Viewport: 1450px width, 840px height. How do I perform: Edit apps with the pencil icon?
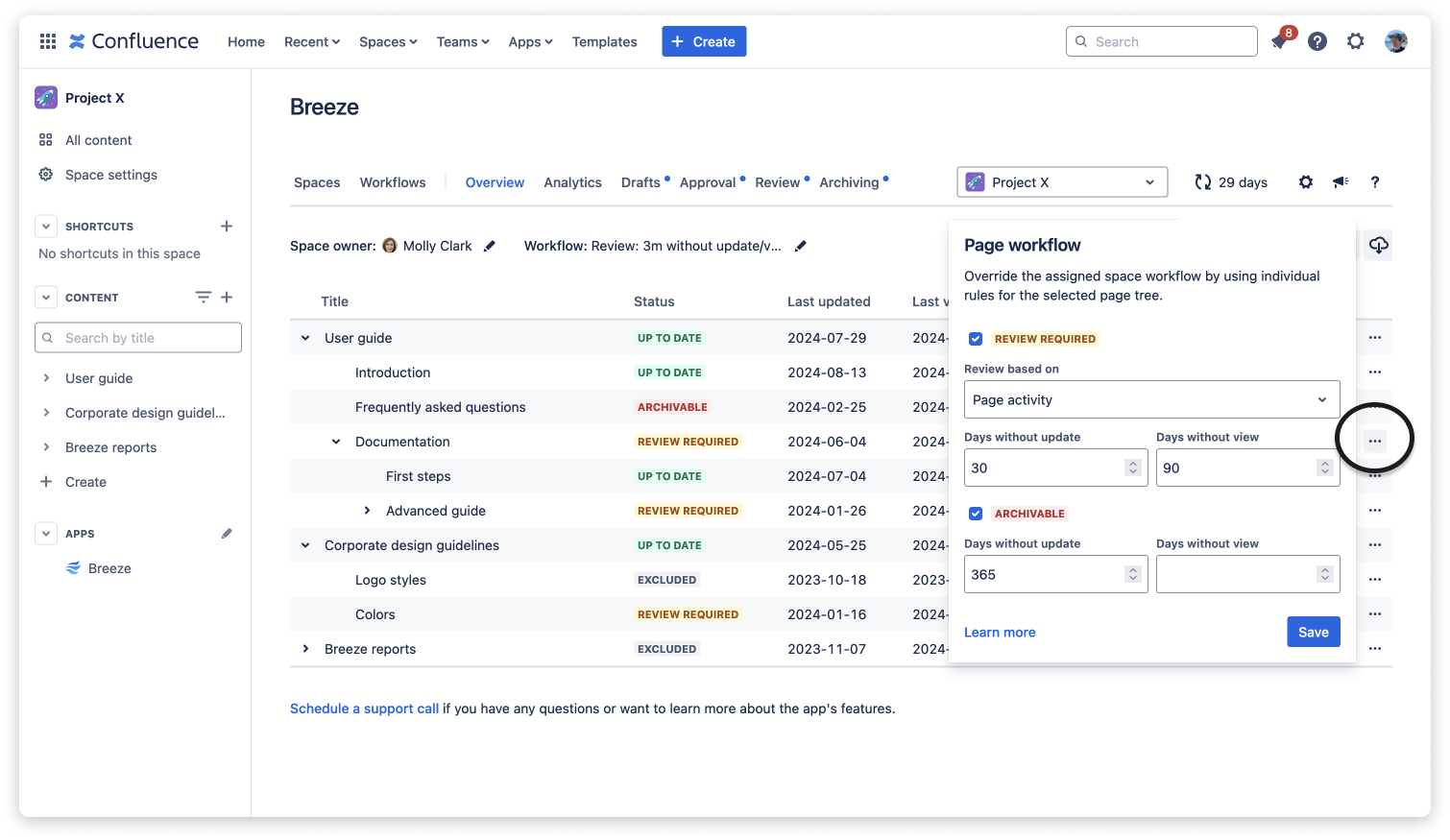227,534
